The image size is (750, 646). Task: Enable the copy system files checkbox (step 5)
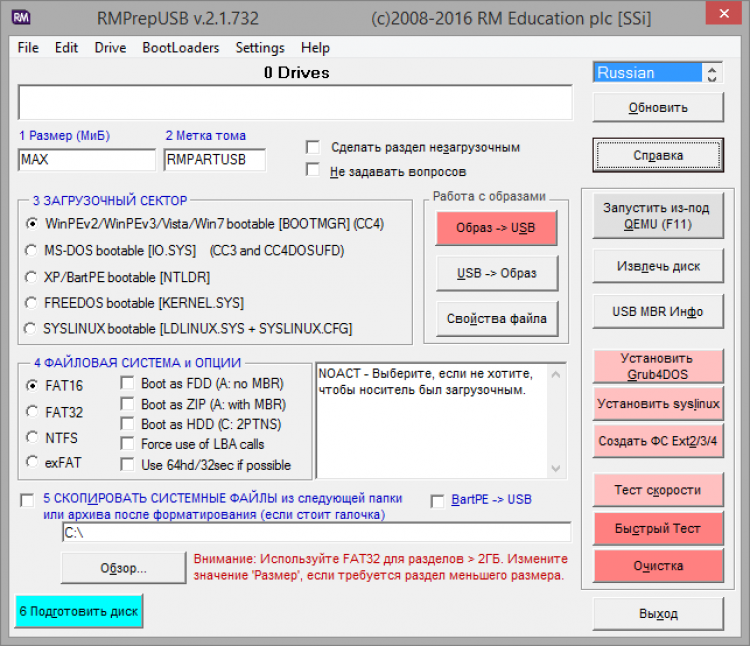pos(27,501)
